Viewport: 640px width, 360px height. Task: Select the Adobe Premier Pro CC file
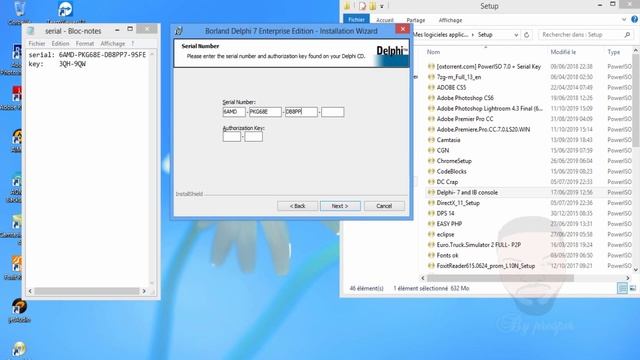(465, 119)
